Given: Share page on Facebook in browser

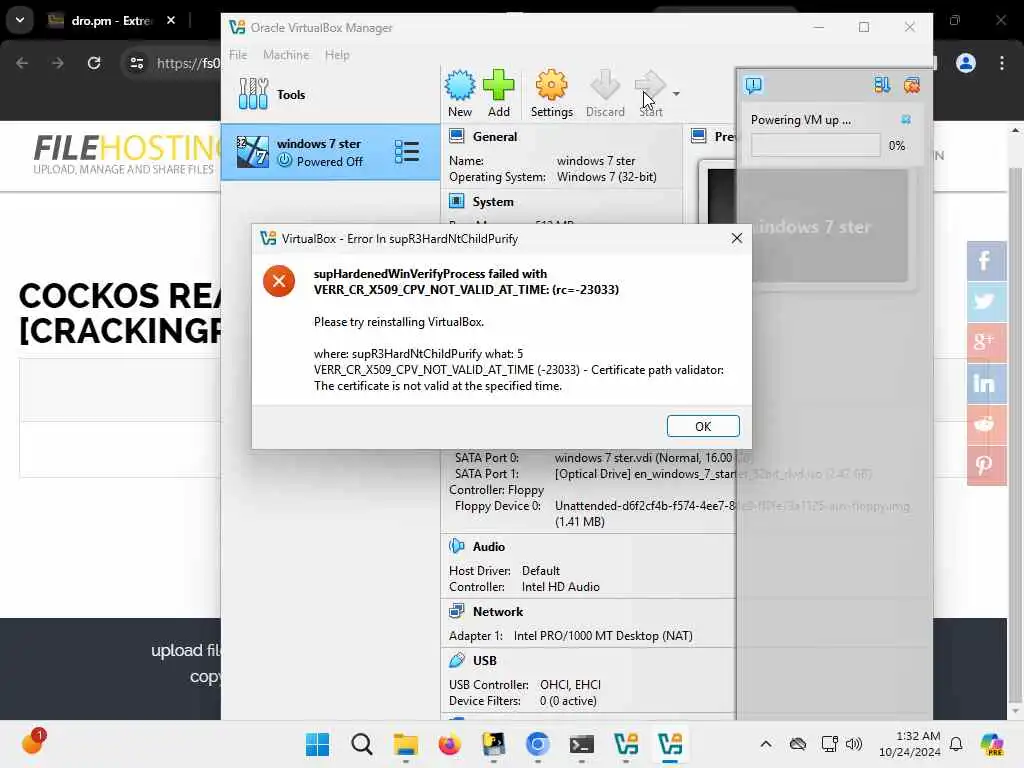Looking at the screenshot, I should (986, 261).
